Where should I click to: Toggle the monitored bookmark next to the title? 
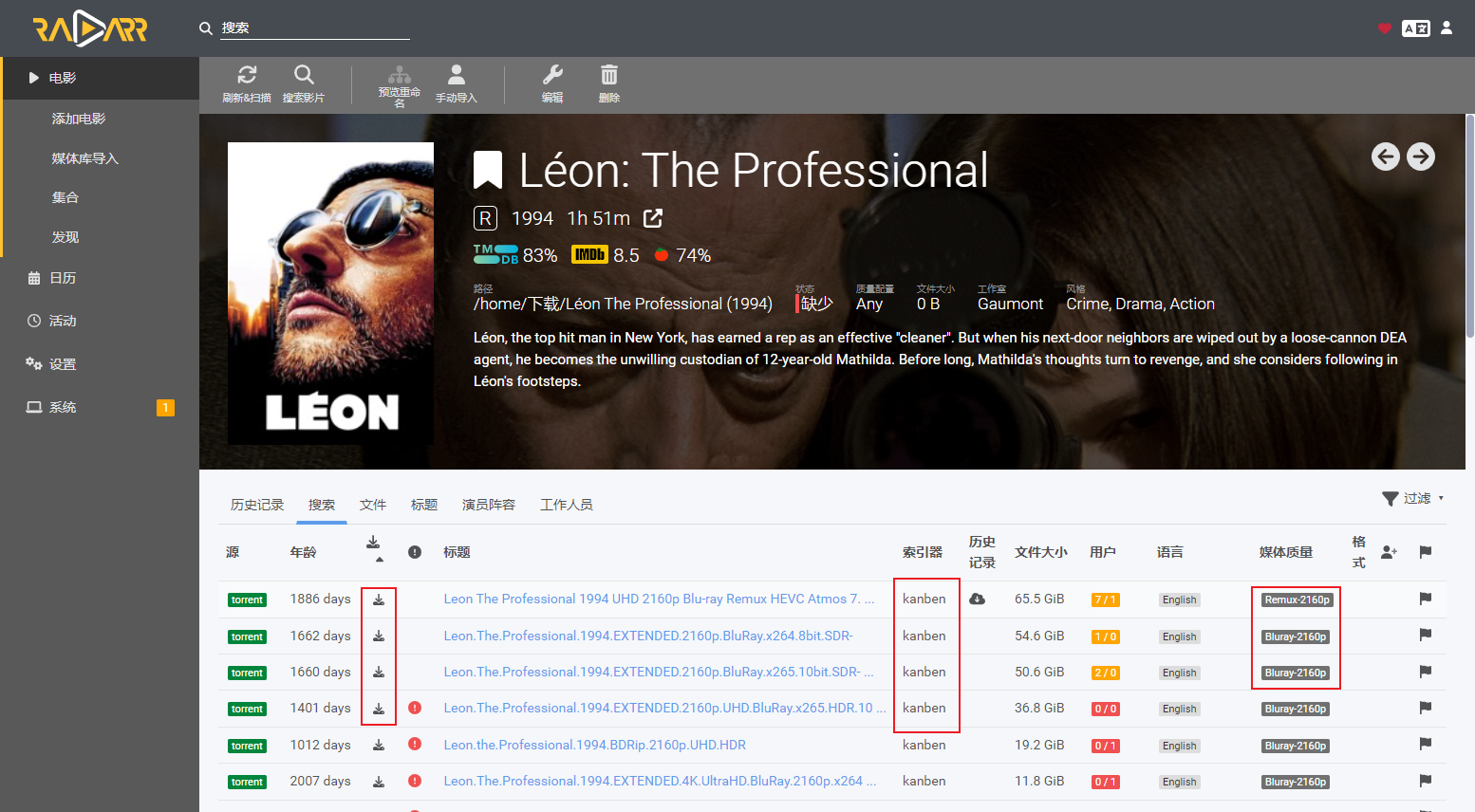tap(488, 171)
